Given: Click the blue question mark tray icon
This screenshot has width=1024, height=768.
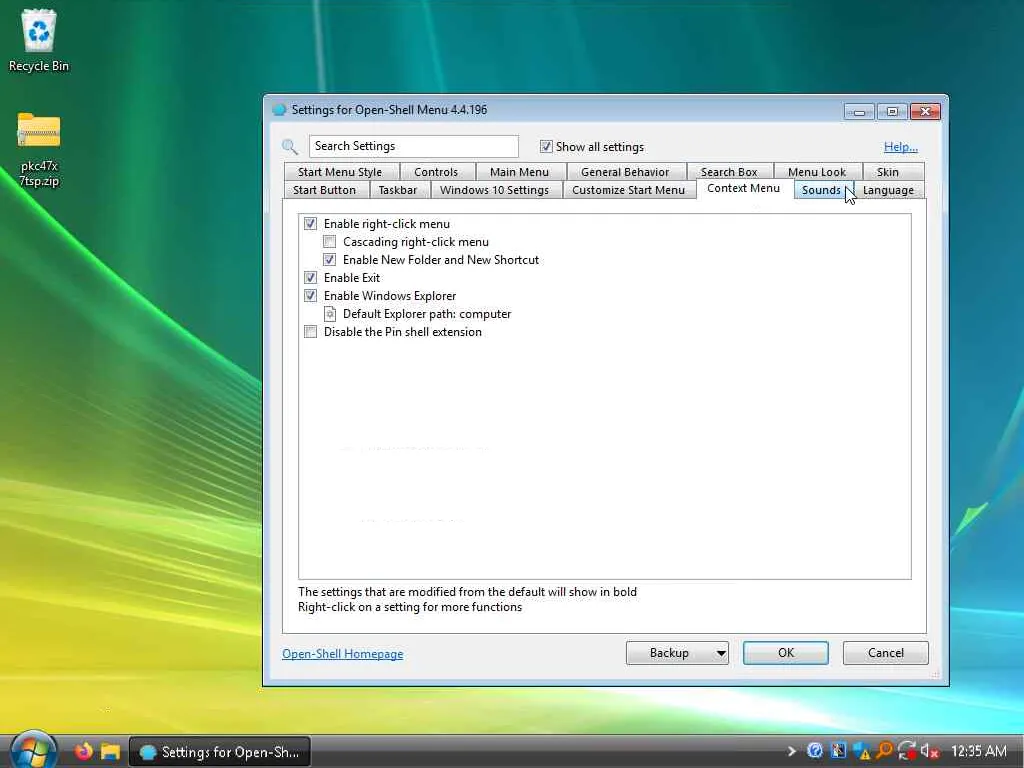Looking at the screenshot, I should click(814, 751).
